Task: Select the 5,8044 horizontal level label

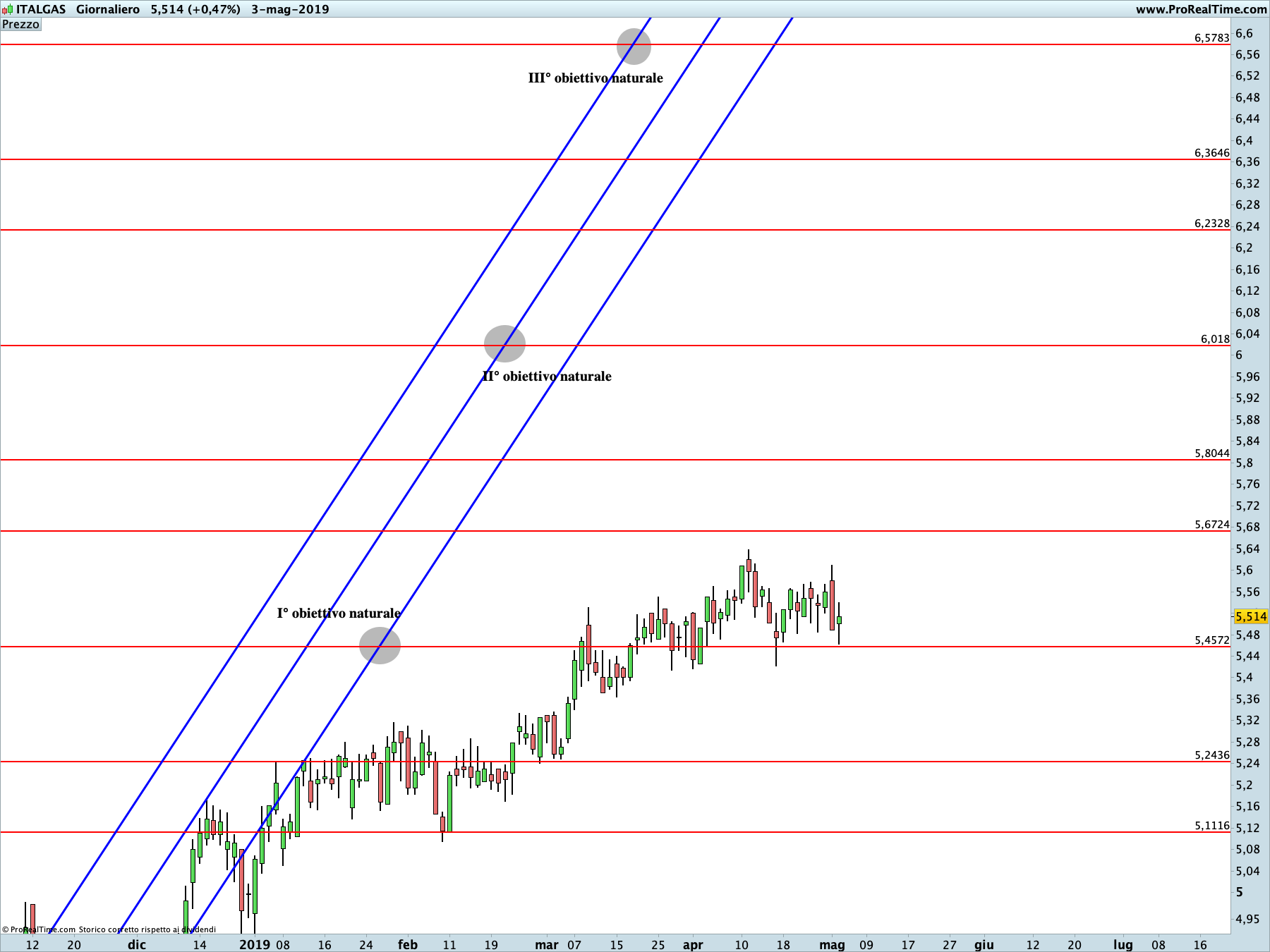Action: click(1211, 453)
